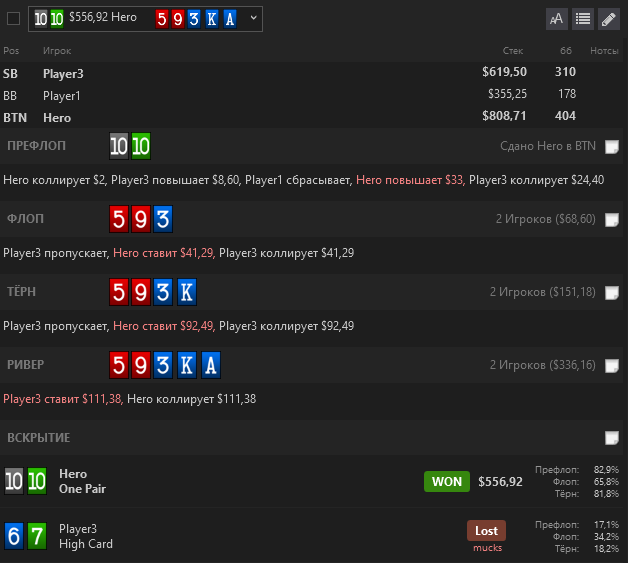Click 'Hero повышает $33' action text
This screenshot has height=563, width=628.
tap(410, 180)
